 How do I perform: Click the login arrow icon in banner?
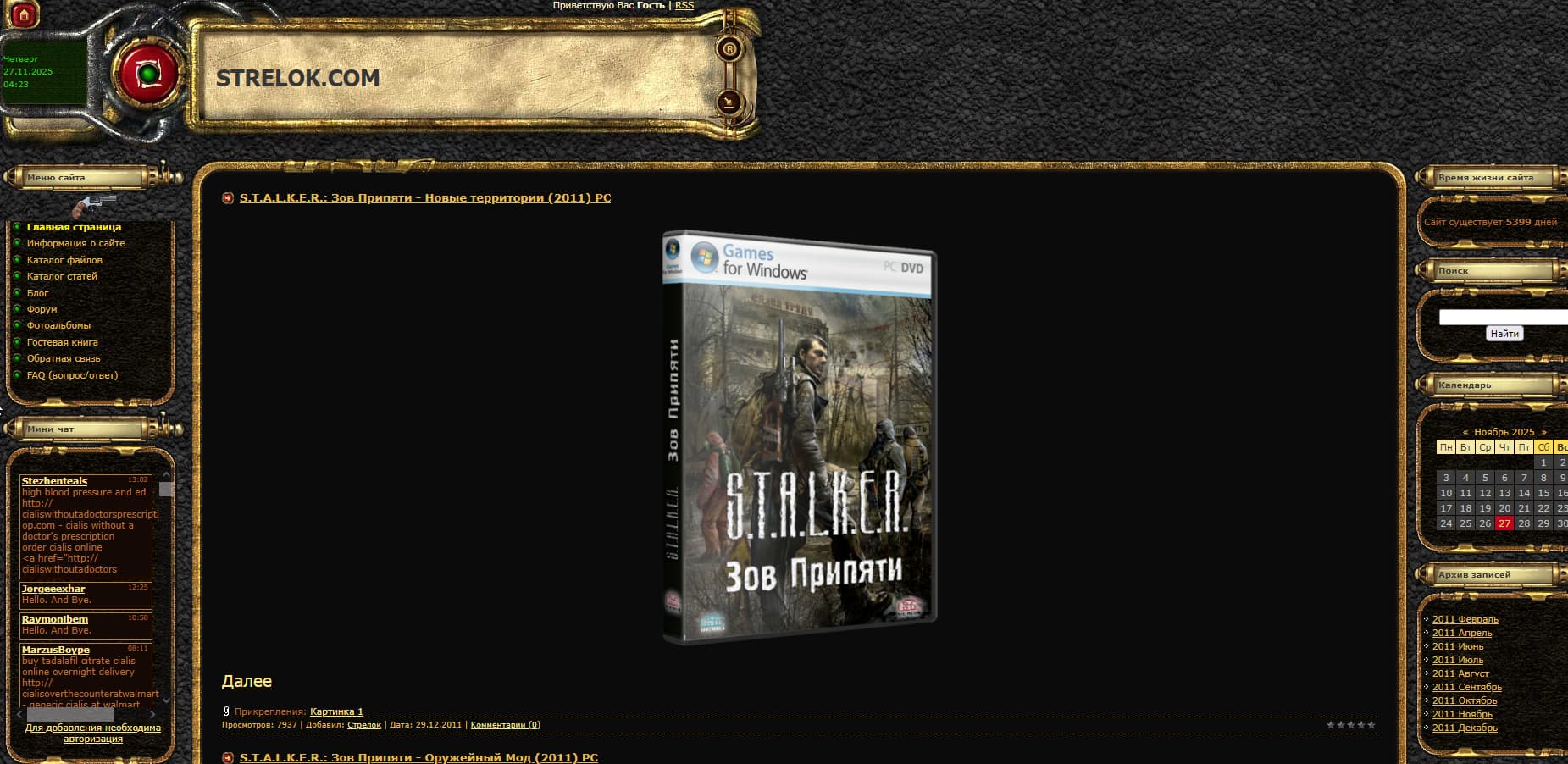[729, 103]
